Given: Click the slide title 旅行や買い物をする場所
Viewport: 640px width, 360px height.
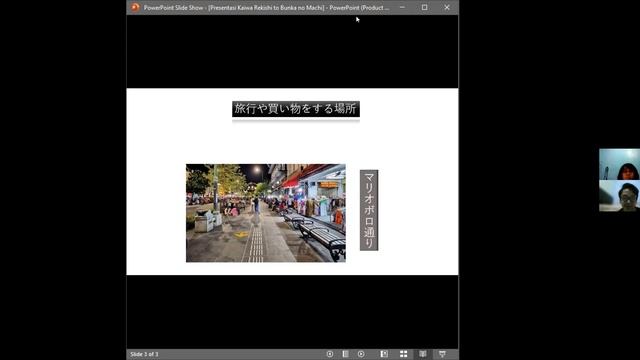Looking at the screenshot, I should point(296,109).
